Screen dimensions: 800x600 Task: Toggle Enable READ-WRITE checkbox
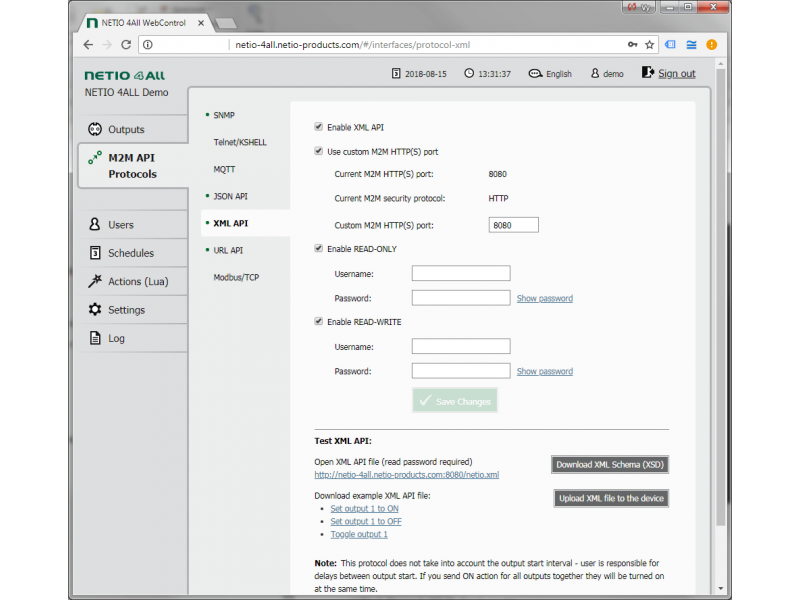coord(318,321)
